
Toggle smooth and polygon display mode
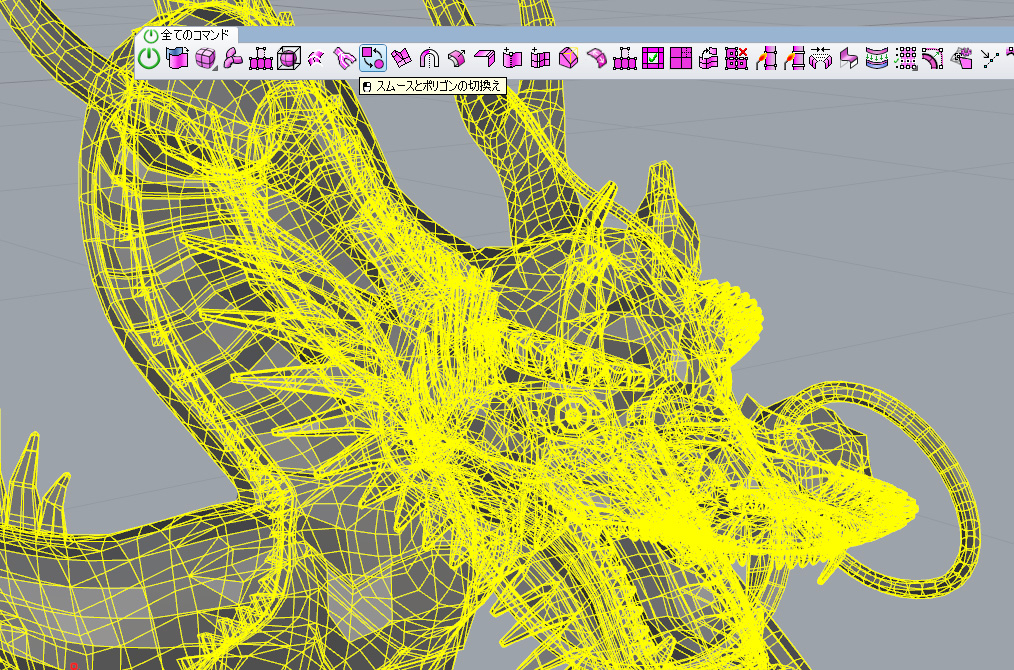pos(372,58)
